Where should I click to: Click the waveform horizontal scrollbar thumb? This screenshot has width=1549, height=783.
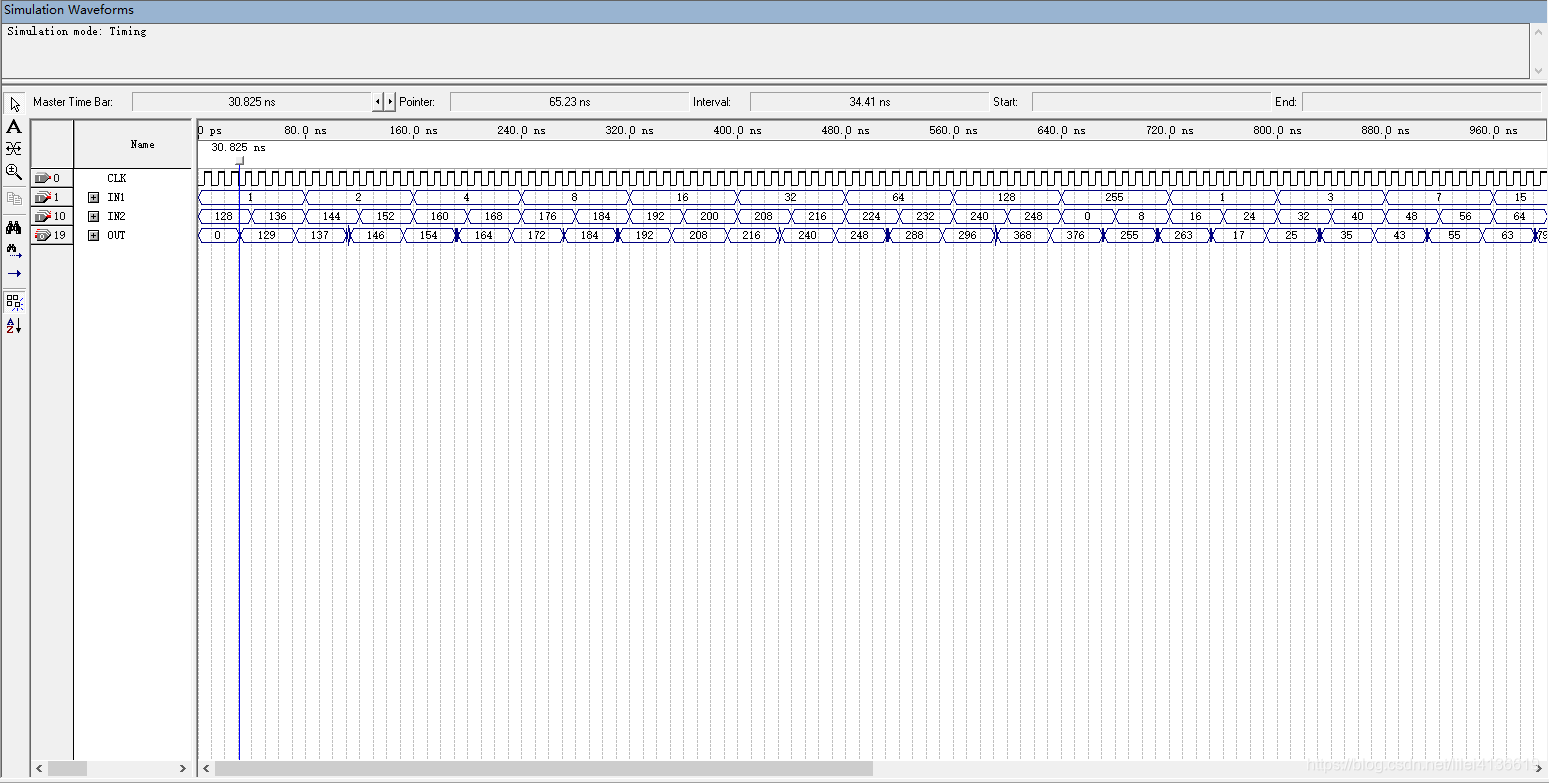pos(544,768)
